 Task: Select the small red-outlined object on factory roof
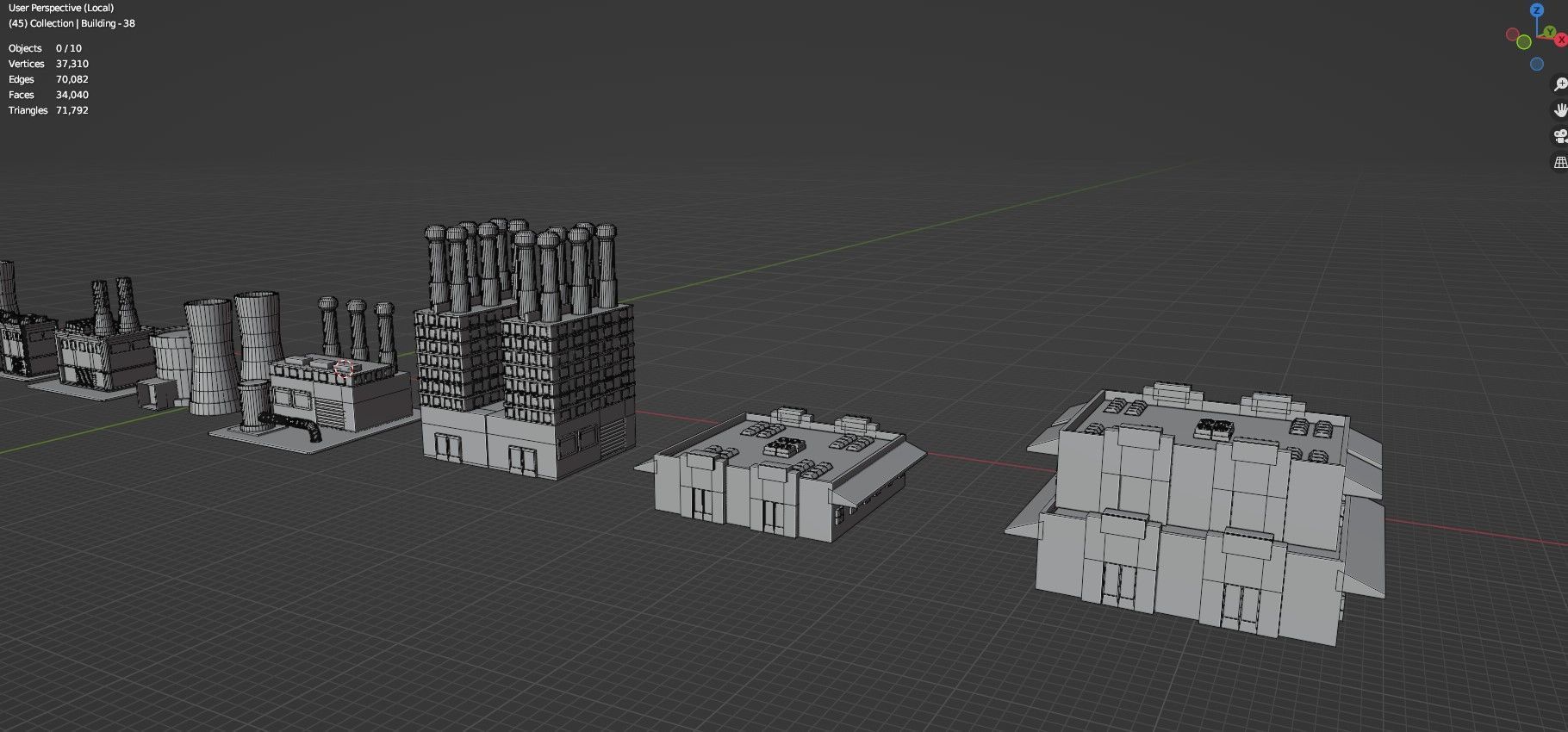pos(344,369)
